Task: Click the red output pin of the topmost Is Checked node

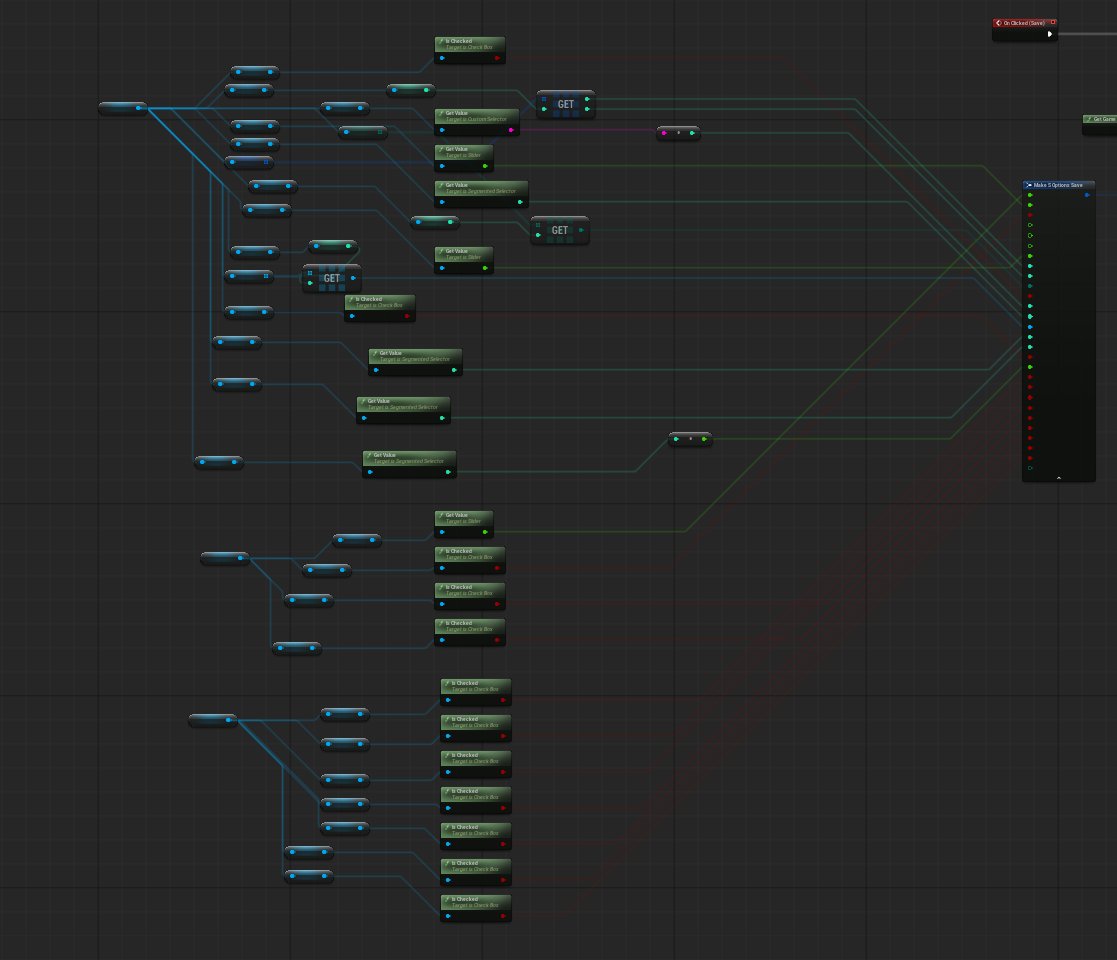Action: point(497,58)
